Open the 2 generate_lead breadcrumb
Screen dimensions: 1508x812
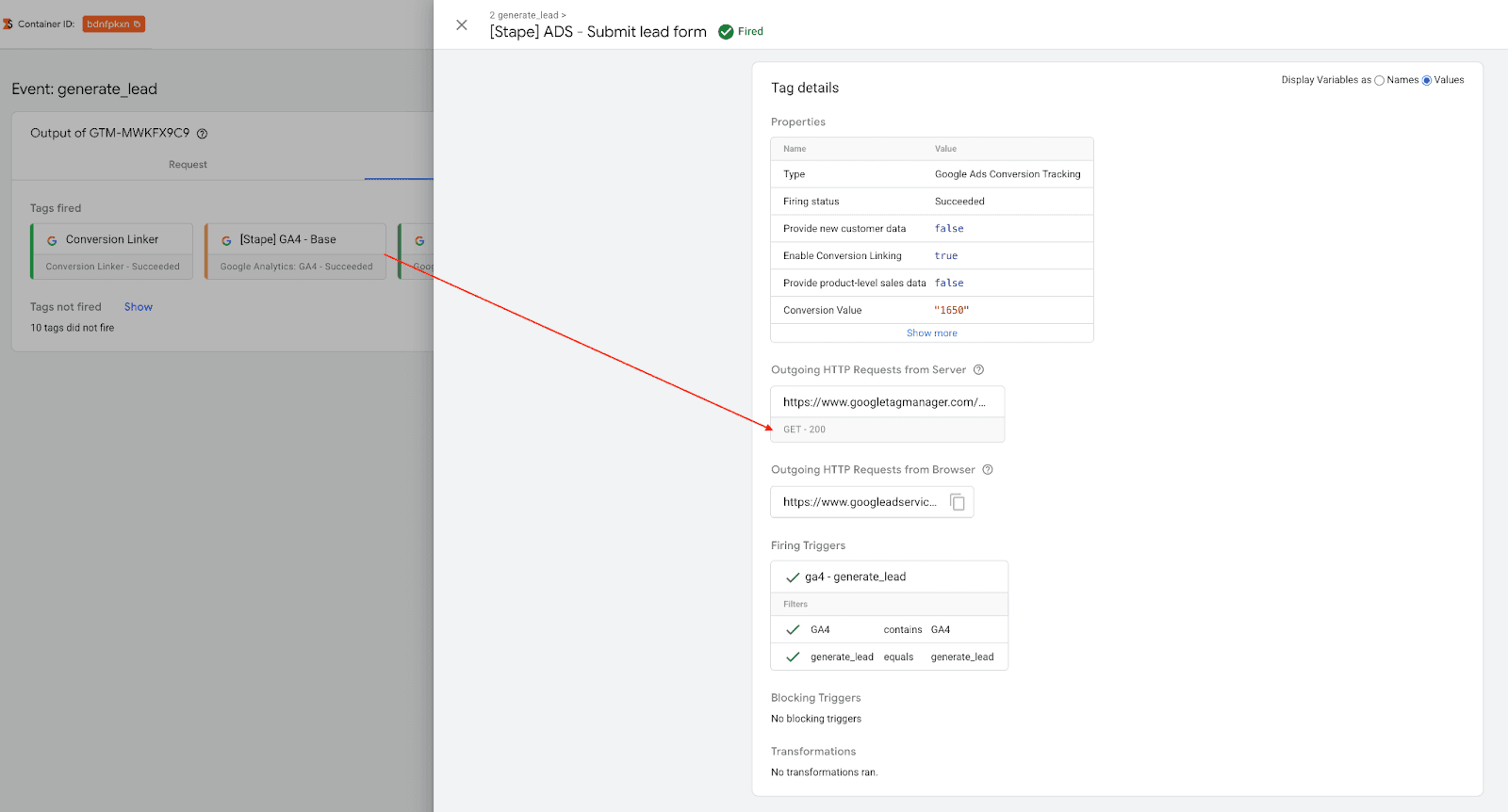tap(526, 15)
